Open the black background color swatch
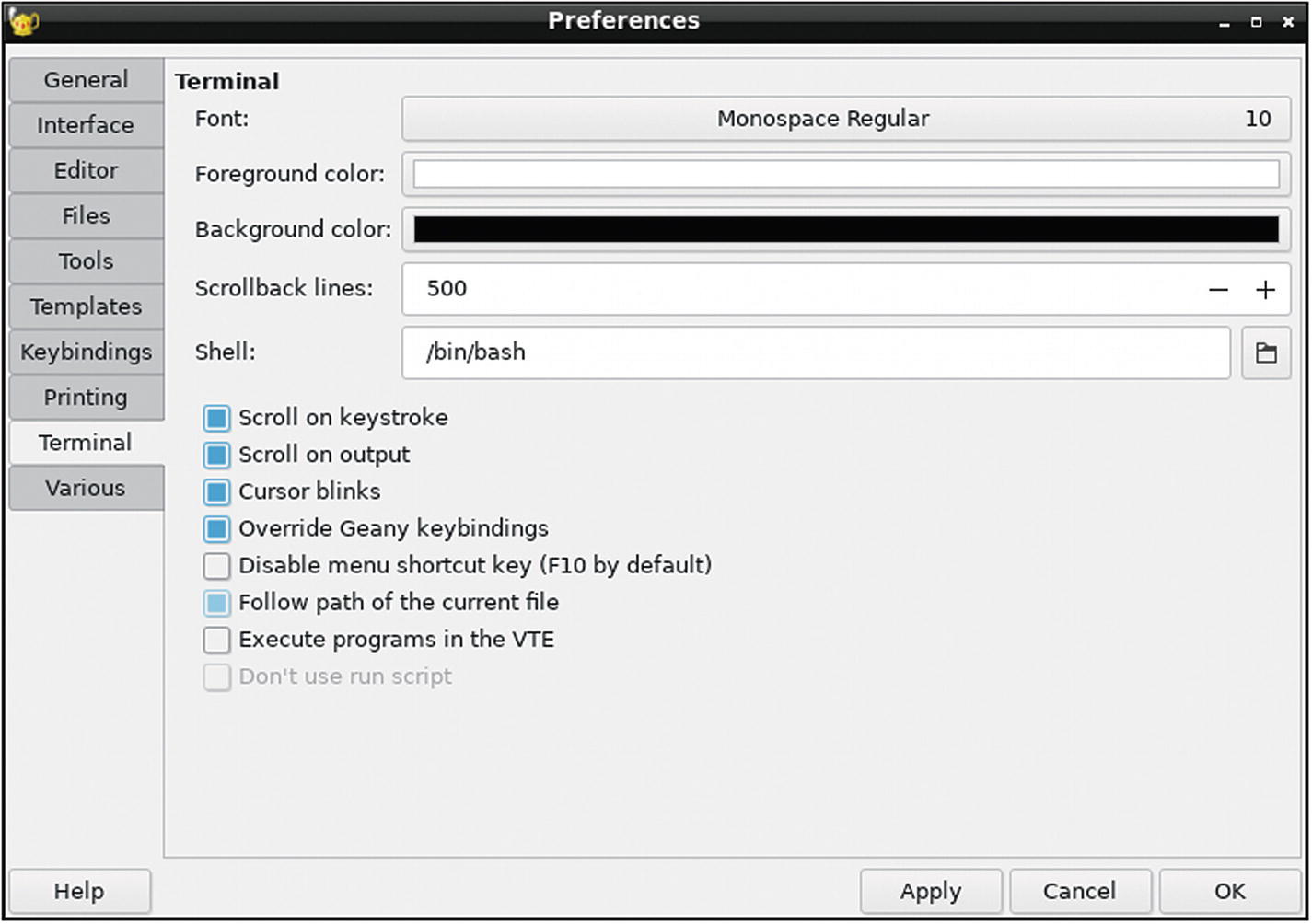 click(x=845, y=229)
